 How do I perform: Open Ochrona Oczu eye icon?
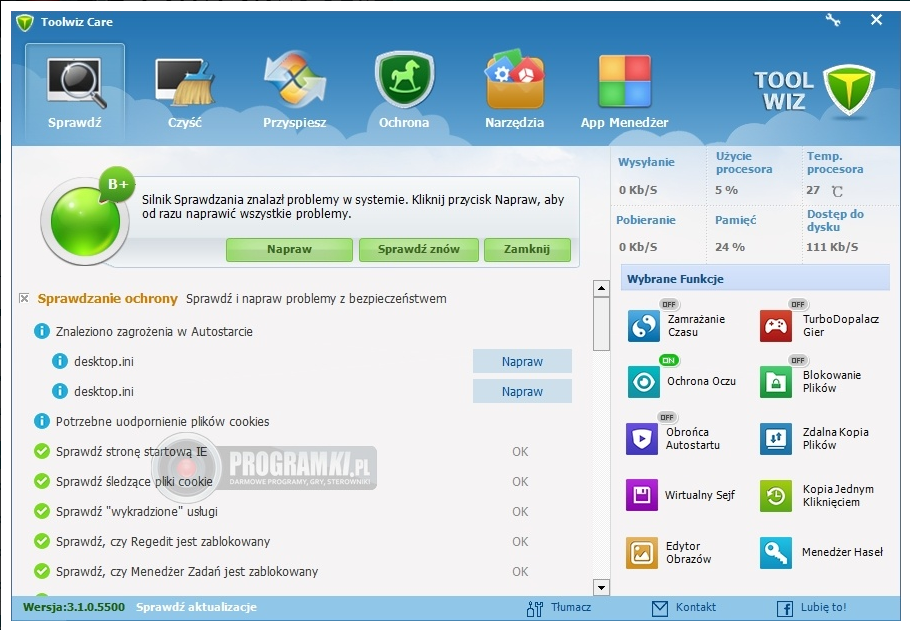[x=644, y=382]
